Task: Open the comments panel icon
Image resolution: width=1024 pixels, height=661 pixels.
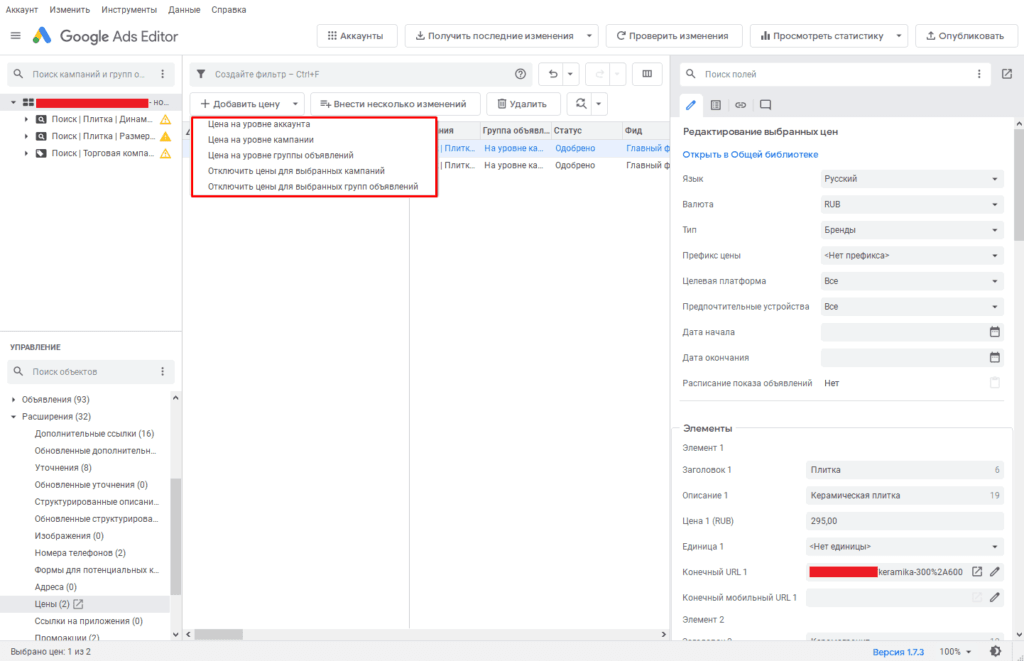Action: tap(765, 105)
